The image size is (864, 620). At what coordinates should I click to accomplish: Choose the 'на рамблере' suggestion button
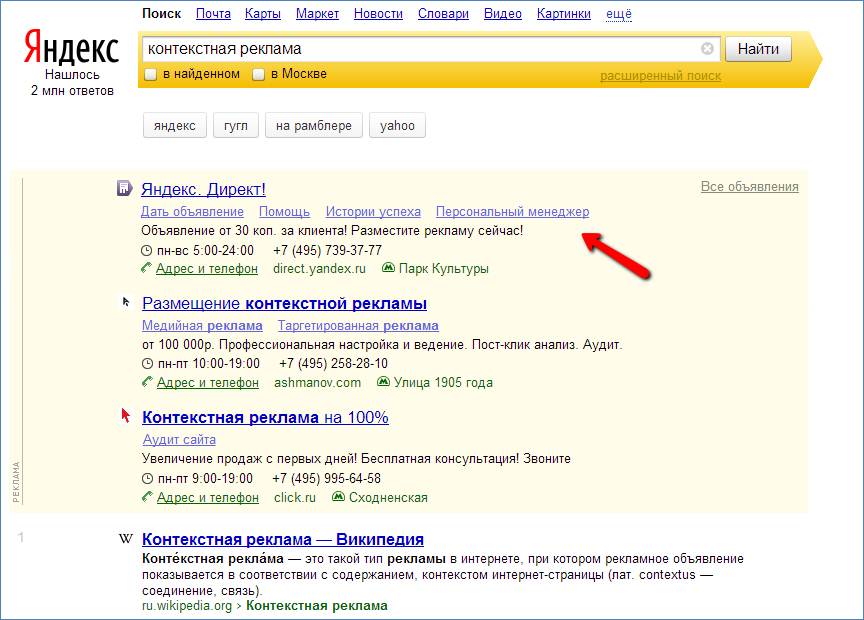click(x=314, y=125)
